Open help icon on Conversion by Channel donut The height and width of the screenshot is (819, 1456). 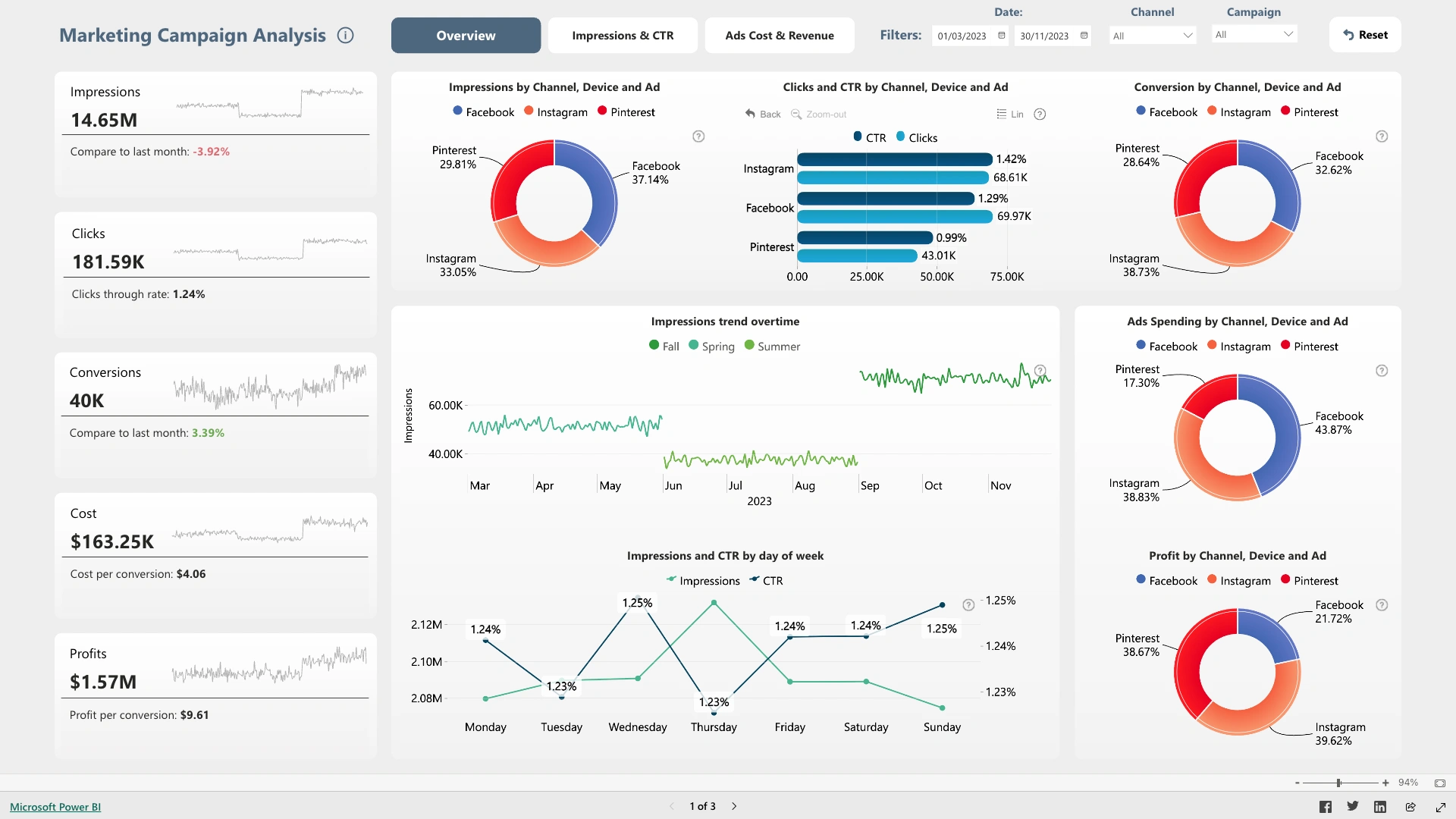tap(1382, 136)
